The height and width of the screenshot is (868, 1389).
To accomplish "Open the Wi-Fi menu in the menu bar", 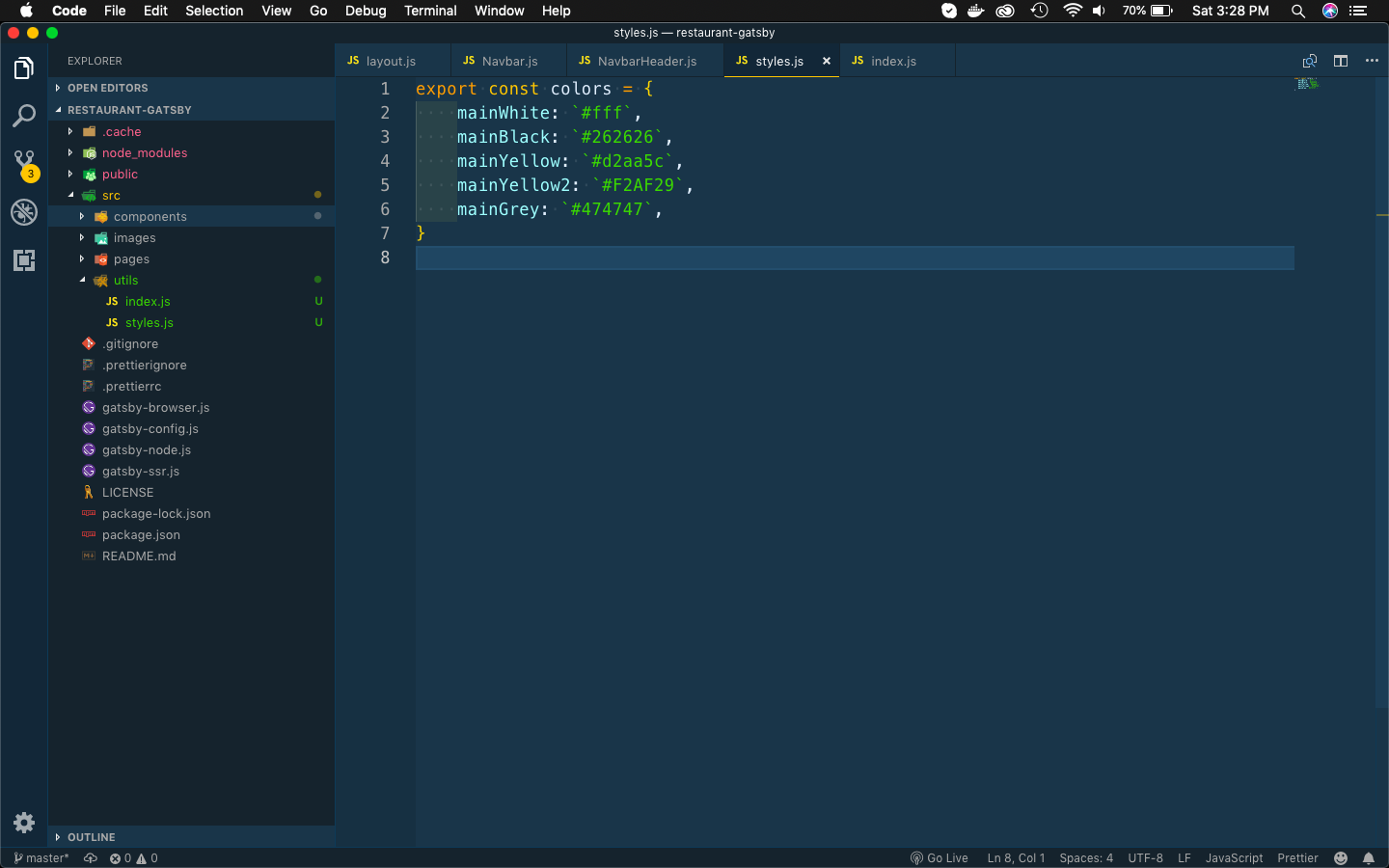I will (x=1073, y=11).
